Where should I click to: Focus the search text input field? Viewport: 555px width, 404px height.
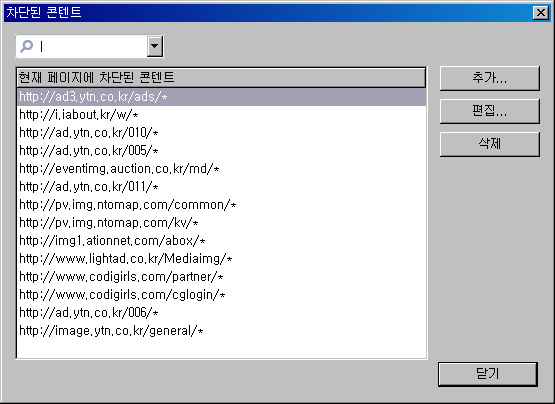(90, 46)
